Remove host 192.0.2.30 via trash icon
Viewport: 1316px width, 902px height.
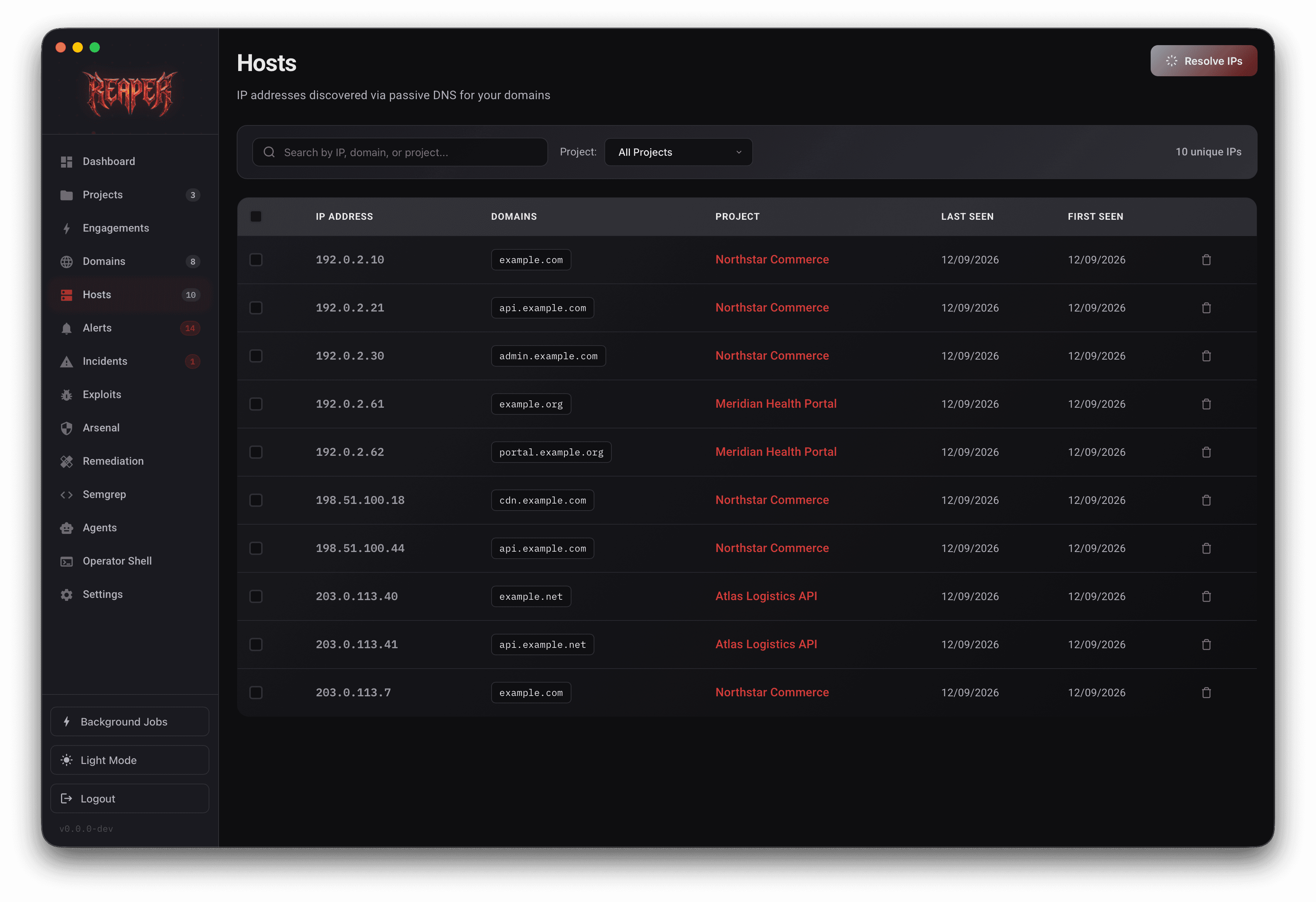point(1206,356)
